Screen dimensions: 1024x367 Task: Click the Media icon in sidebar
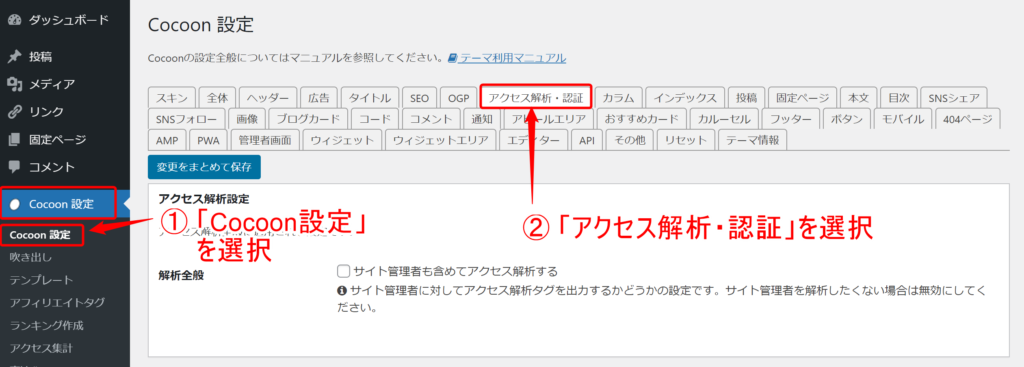[x=14, y=84]
